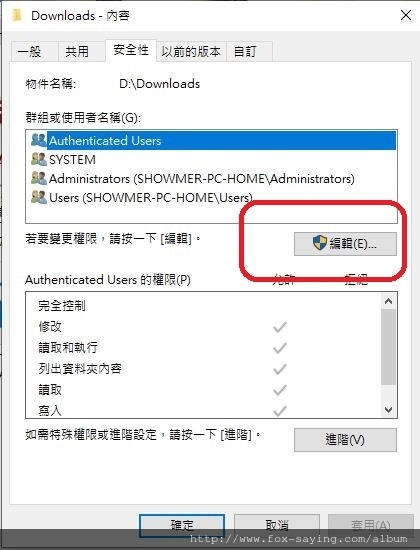Click the 進階(V) advanced button

click(345, 440)
